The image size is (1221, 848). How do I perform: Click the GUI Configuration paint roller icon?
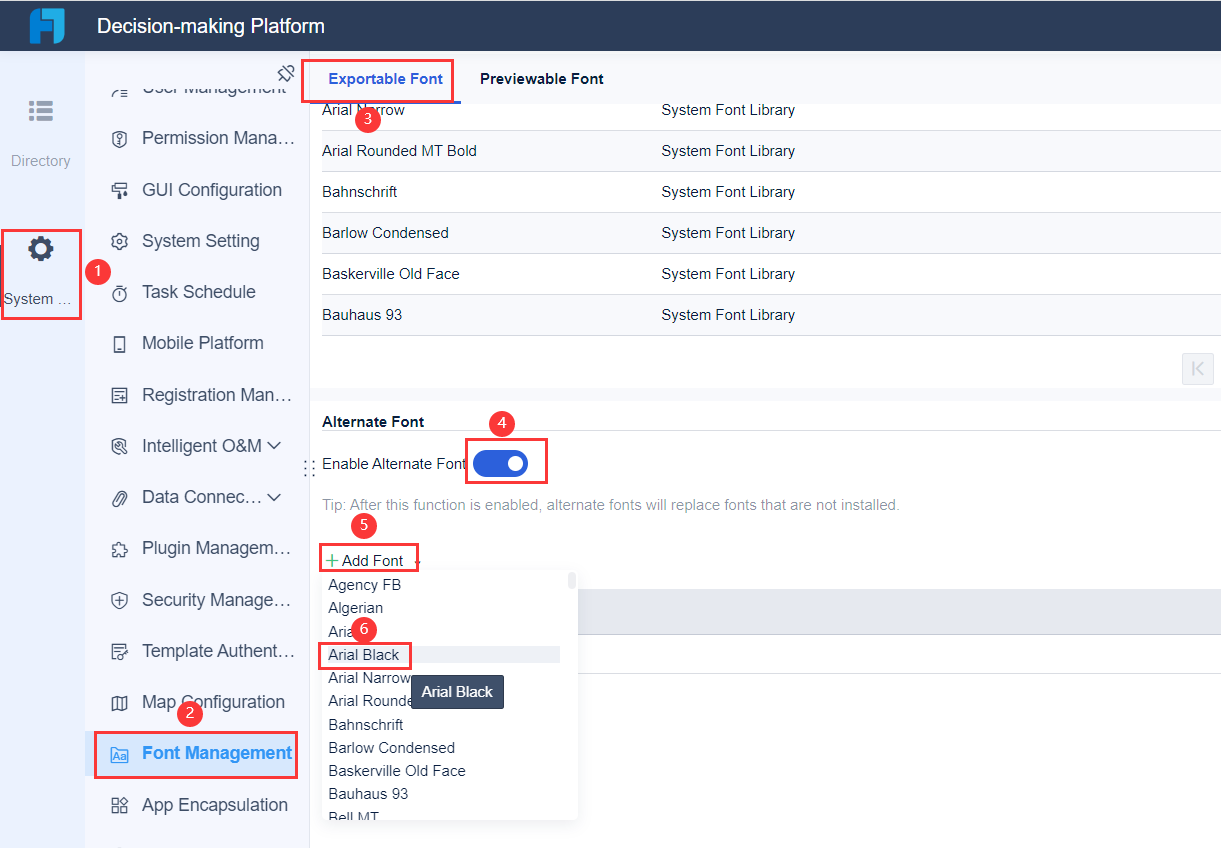[x=120, y=190]
